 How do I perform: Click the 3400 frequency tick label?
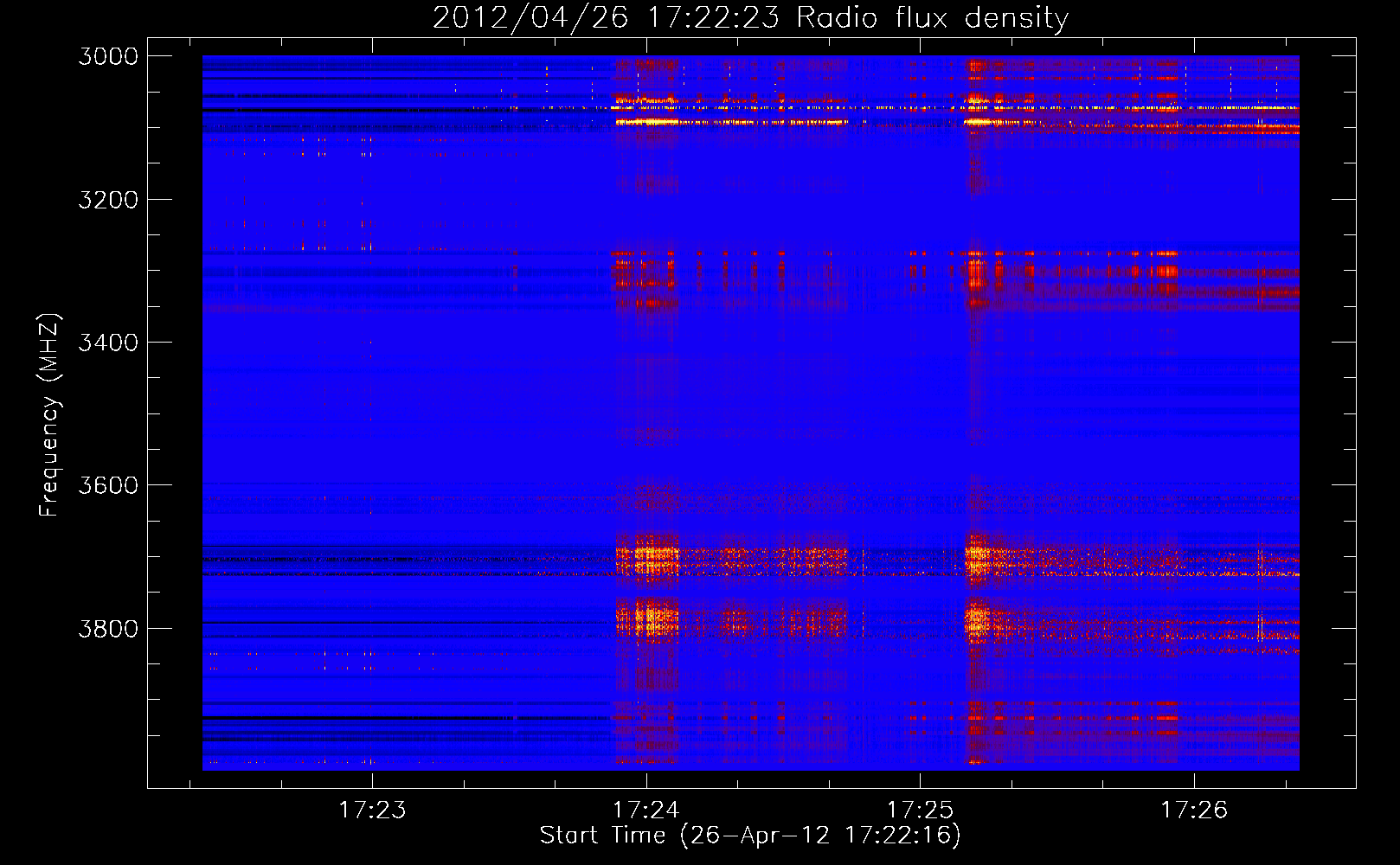[x=108, y=343]
